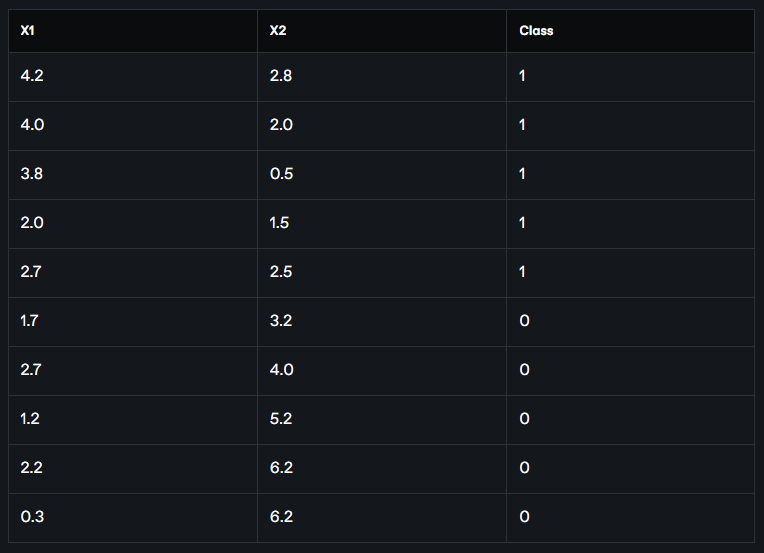Viewport: 764px width, 553px height.
Task: Click the X2 column header
Action: coord(279,31)
